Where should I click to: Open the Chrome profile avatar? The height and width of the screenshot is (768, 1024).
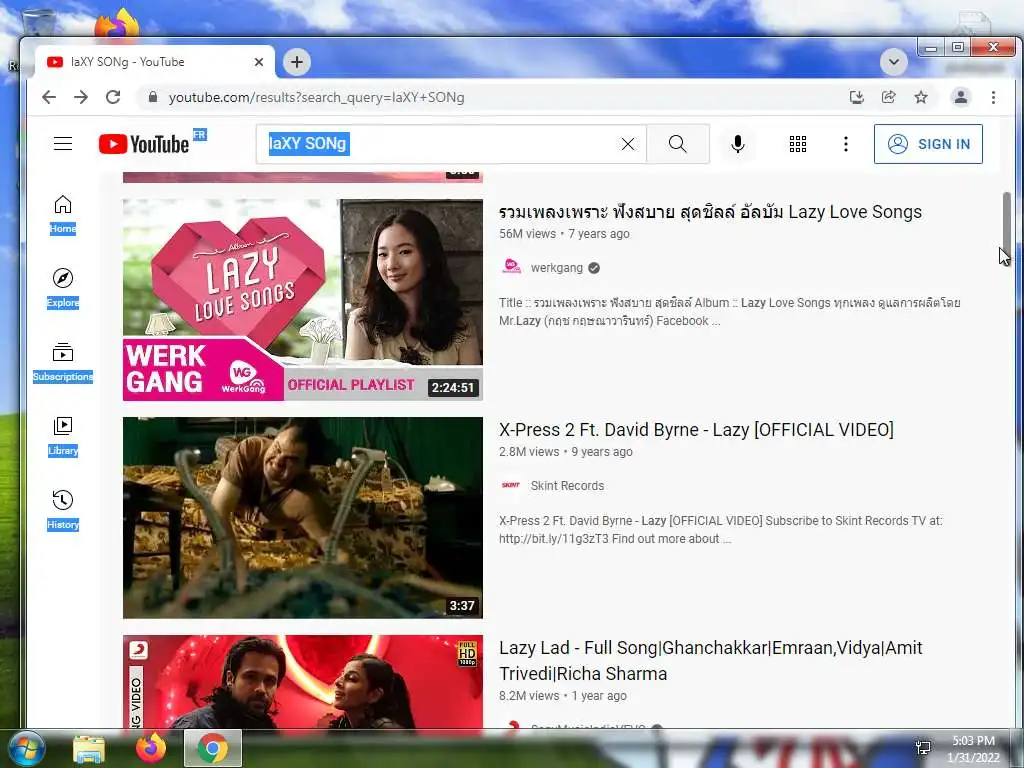[961, 97]
